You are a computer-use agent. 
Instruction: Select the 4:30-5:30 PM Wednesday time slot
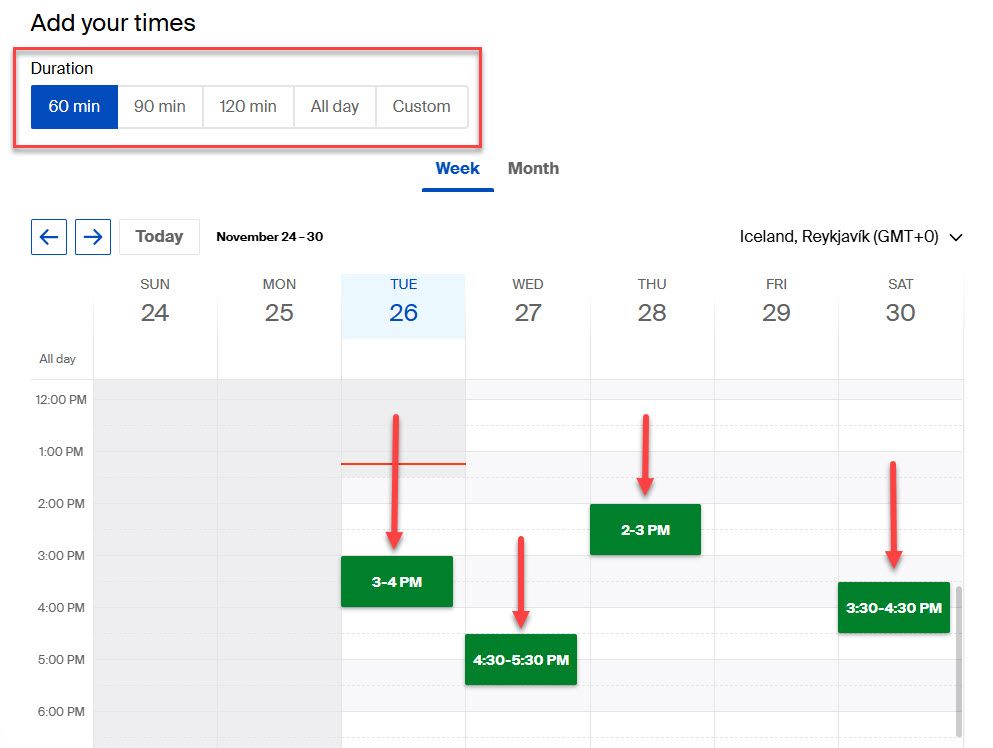521,660
